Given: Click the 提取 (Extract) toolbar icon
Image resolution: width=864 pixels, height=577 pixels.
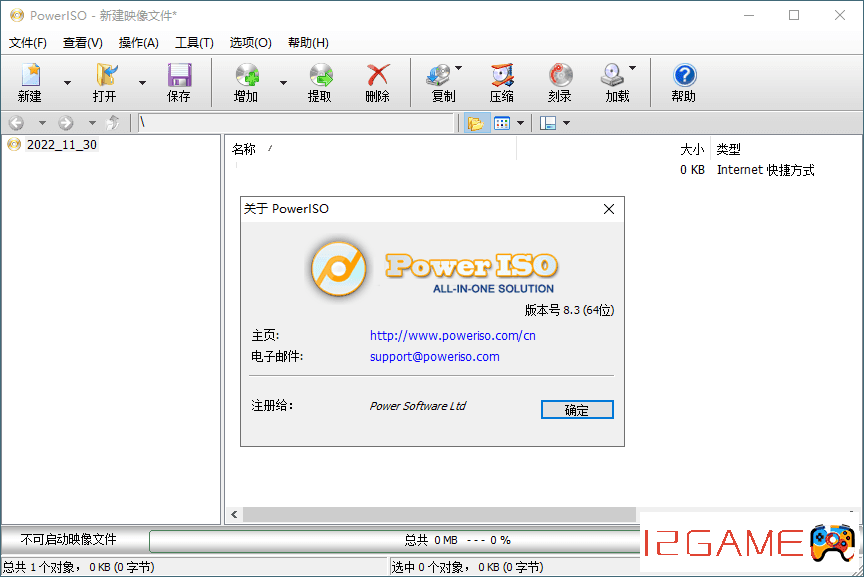Looking at the screenshot, I should (321, 75).
